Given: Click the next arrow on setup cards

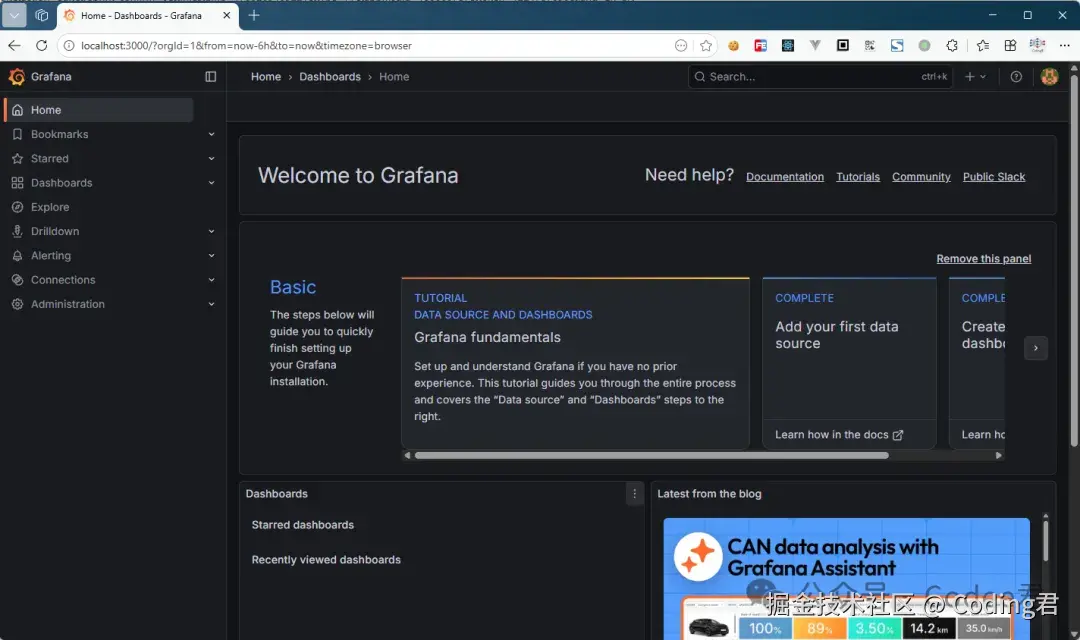Looking at the screenshot, I should (1035, 348).
